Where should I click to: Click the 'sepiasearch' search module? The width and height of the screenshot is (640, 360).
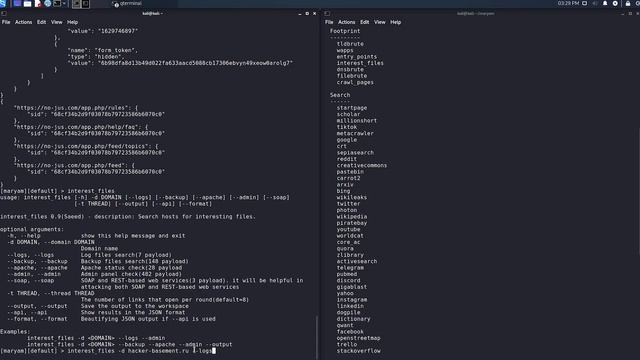[x=355, y=153]
